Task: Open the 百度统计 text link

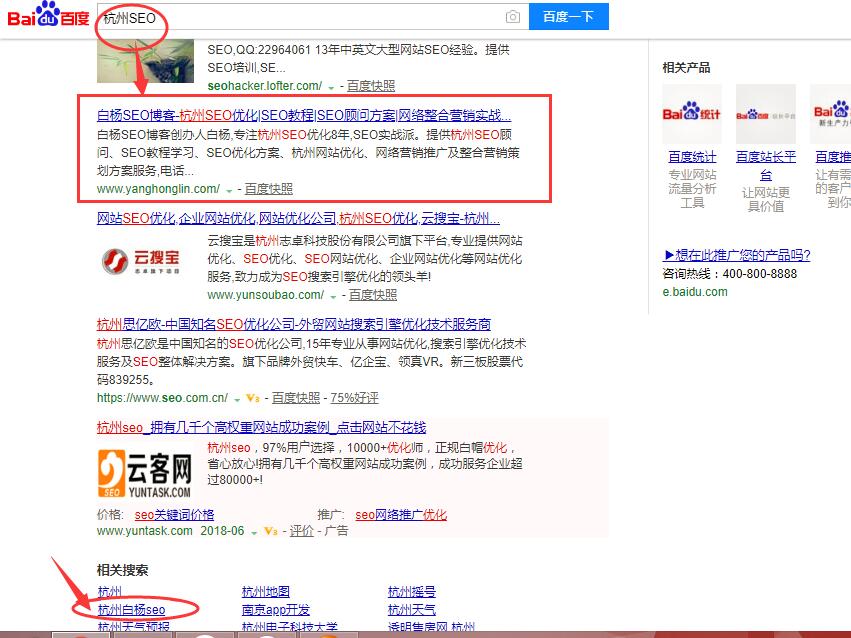Action: [692, 157]
